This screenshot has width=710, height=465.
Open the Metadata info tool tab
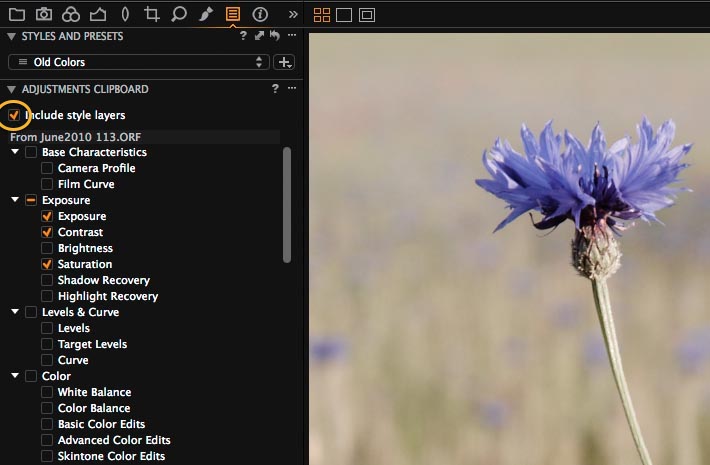[x=260, y=14]
